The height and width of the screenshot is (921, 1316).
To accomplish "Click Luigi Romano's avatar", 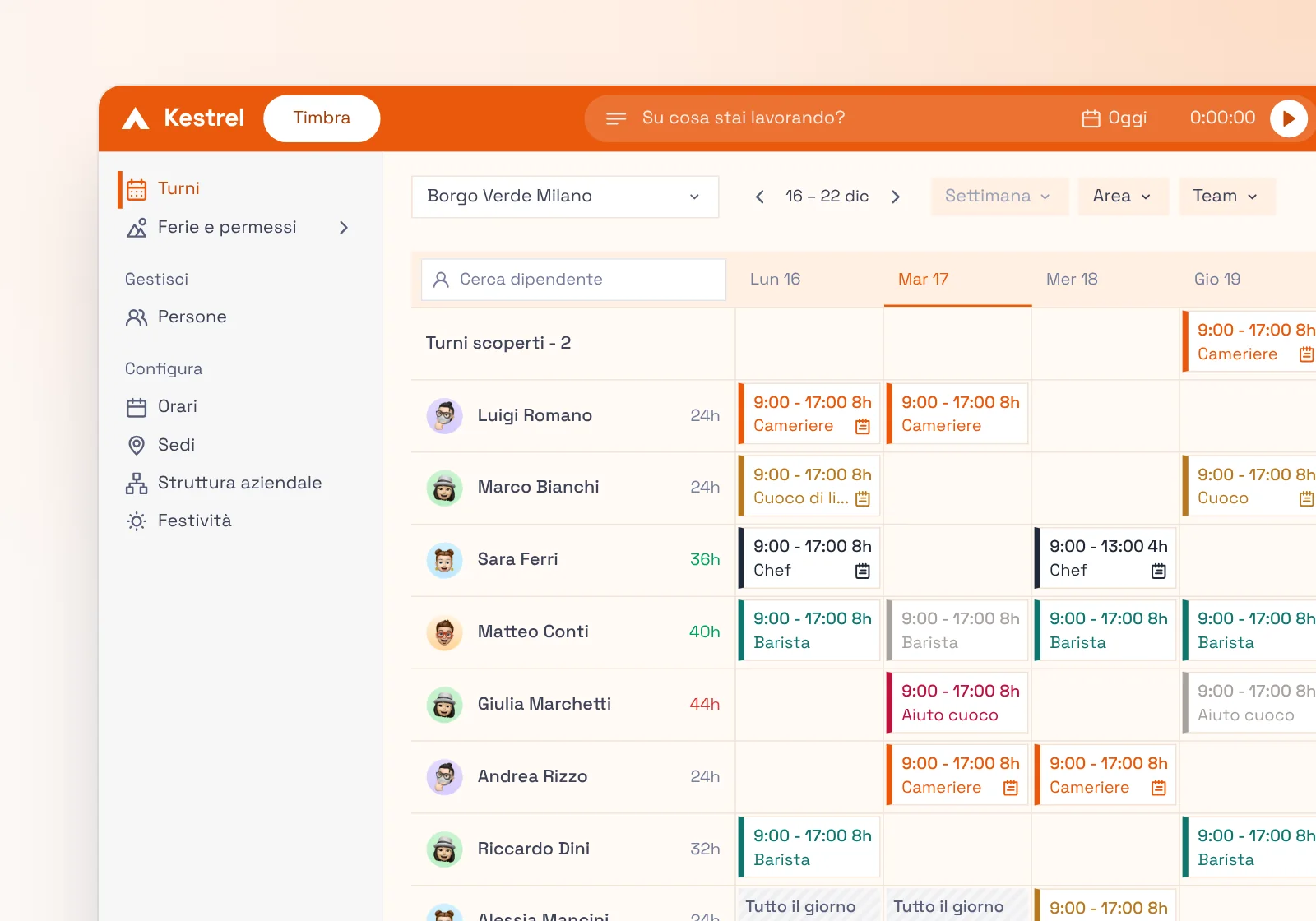I will point(444,416).
